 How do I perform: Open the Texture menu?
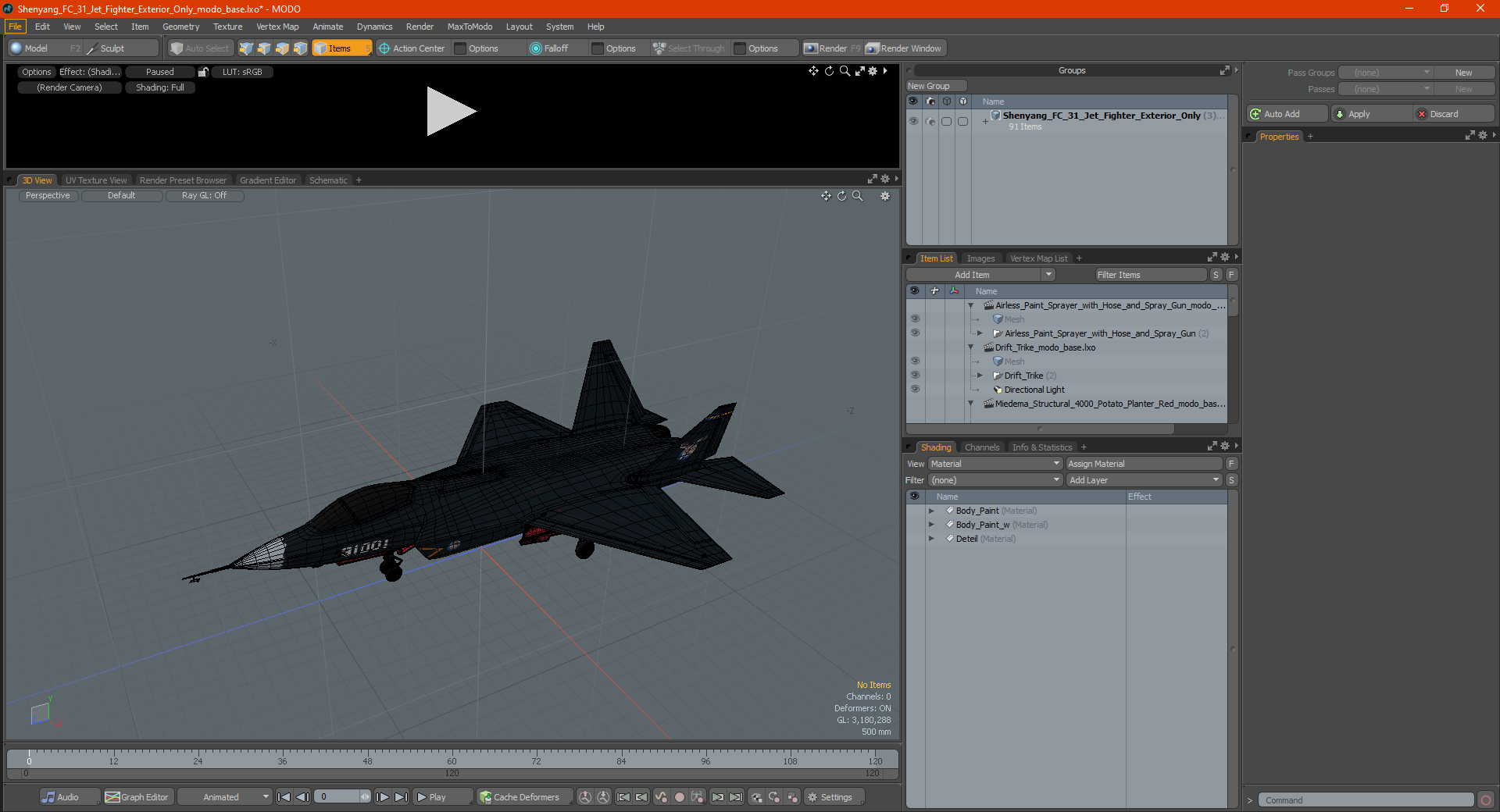(x=227, y=27)
